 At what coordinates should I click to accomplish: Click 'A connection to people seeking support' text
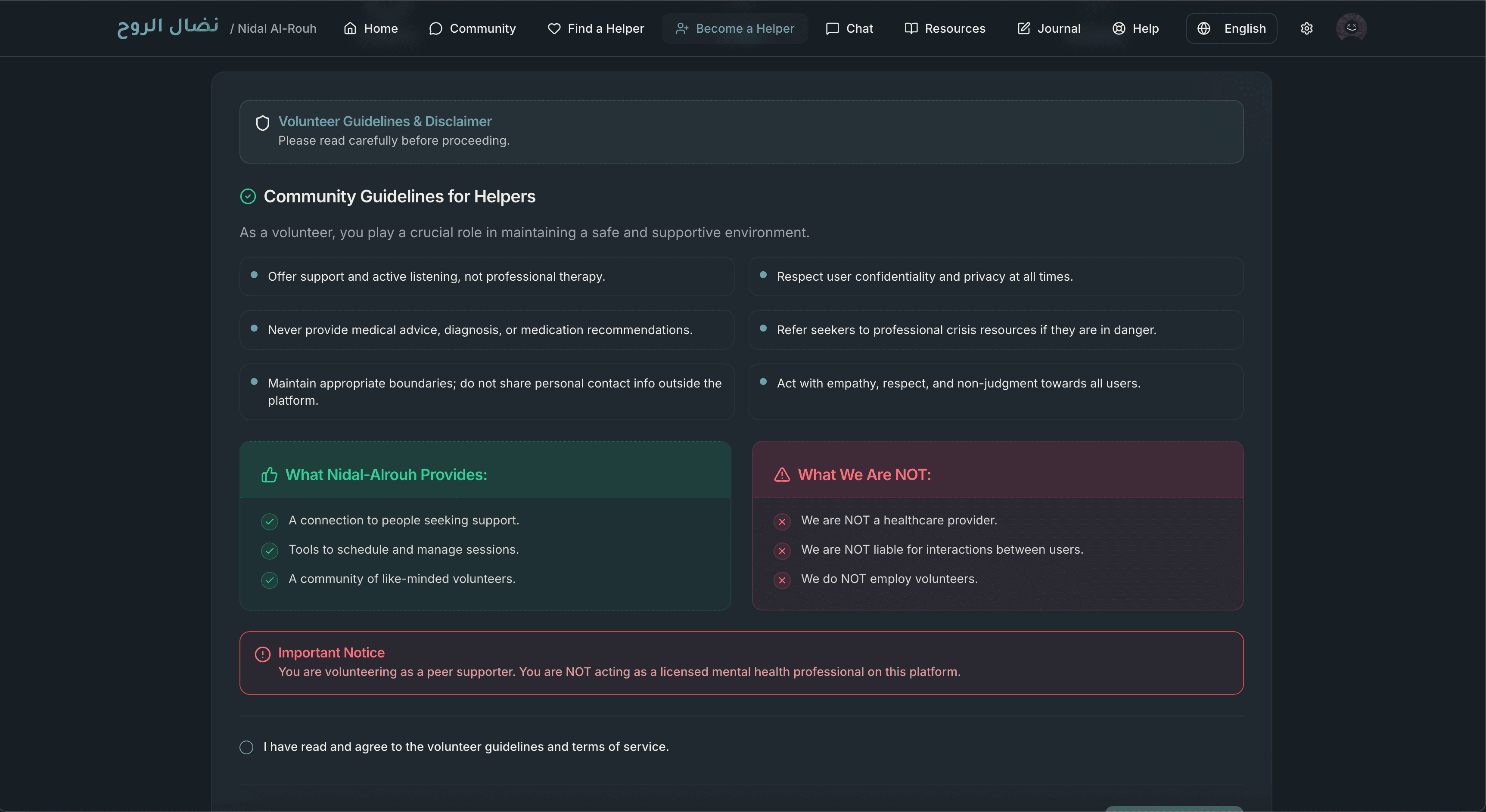click(404, 520)
